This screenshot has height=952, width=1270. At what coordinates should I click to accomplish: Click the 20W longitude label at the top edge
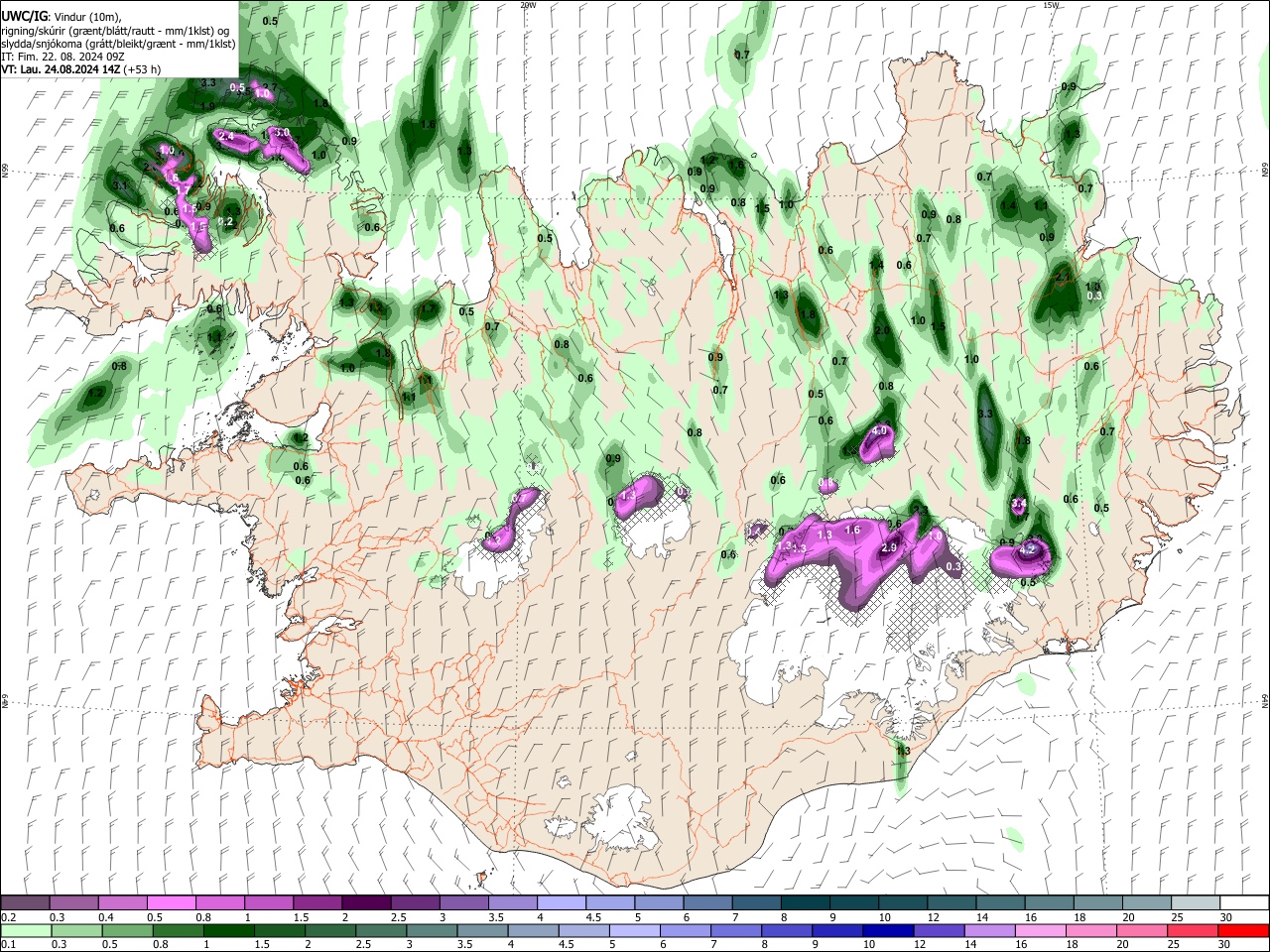[528, 5]
